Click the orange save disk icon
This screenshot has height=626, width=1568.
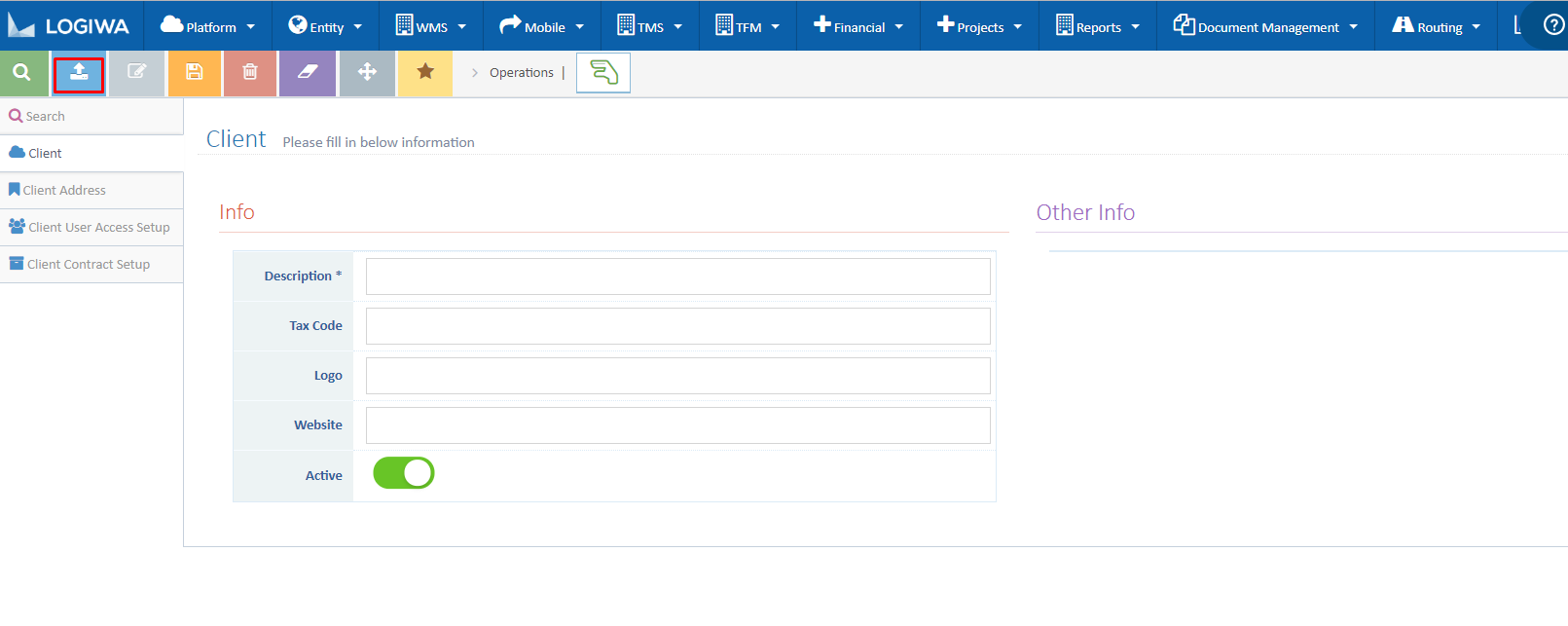pos(194,73)
